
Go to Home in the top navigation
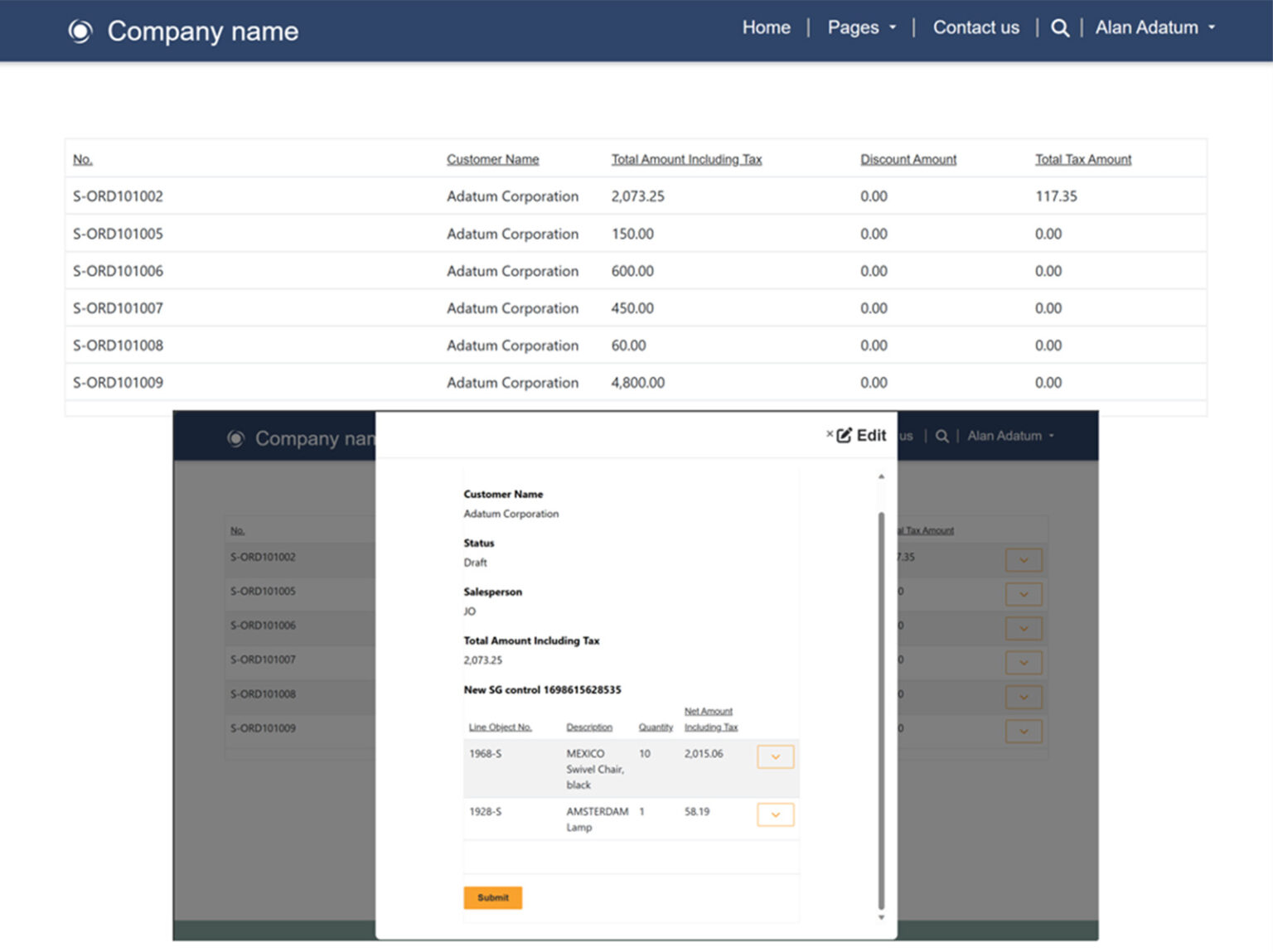[766, 27]
